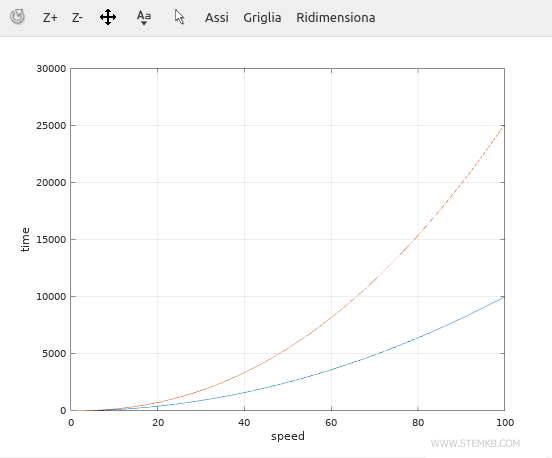Choose the Aa insert text tool
This screenshot has height=458, width=552.
pyautogui.click(x=144, y=16)
